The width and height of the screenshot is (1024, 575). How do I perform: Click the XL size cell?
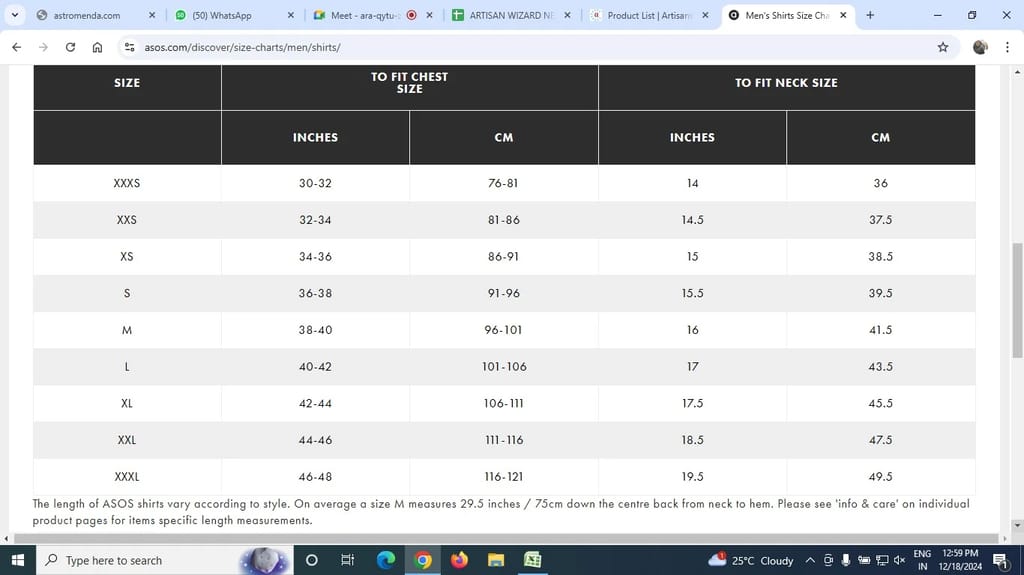[127, 403]
